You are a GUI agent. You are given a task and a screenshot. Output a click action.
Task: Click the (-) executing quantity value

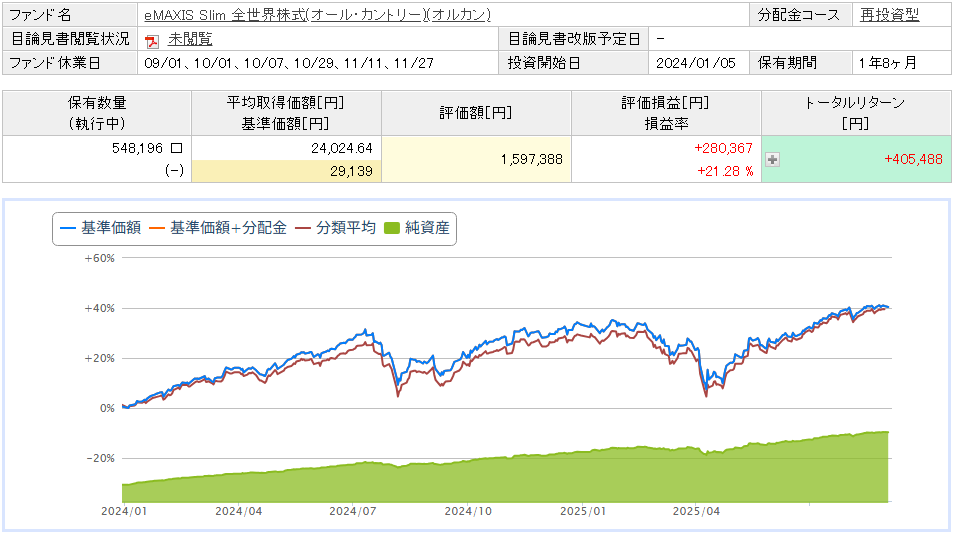tap(174, 171)
